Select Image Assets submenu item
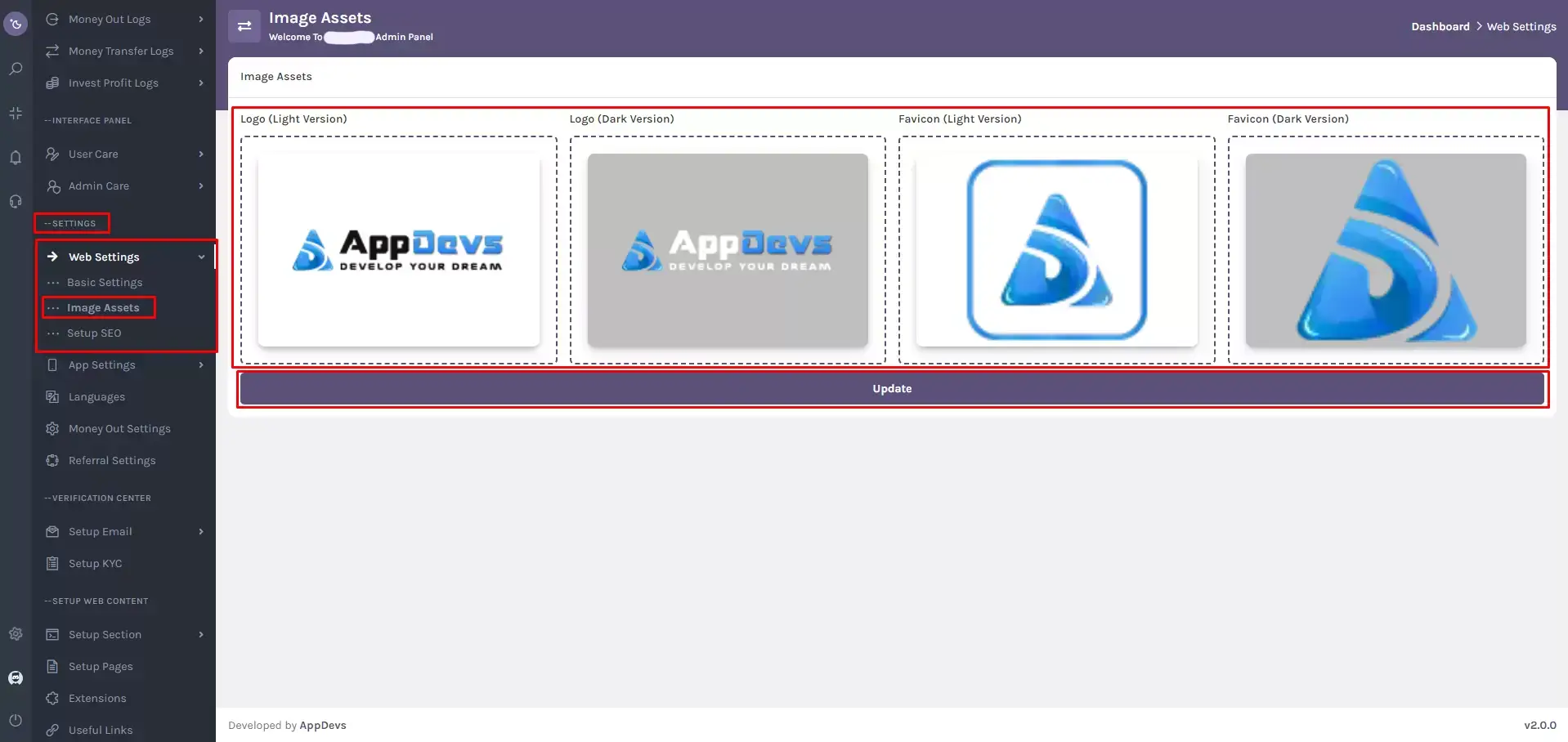Image resolution: width=1568 pixels, height=742 pixels. (x=103, y=307)
